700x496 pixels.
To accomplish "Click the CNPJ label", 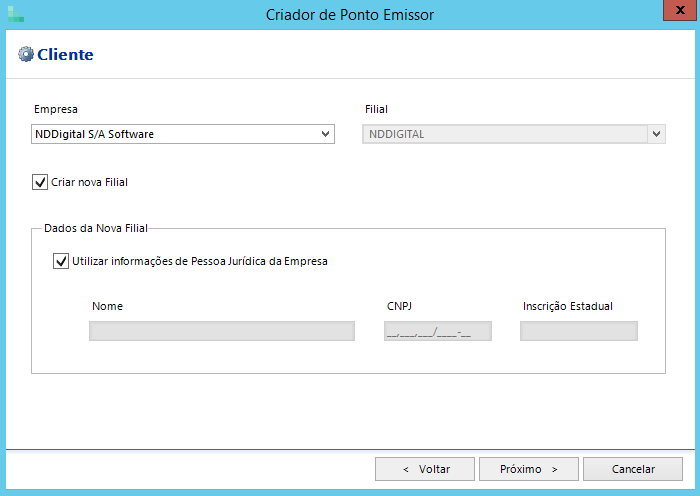I will tap(399, 306).
